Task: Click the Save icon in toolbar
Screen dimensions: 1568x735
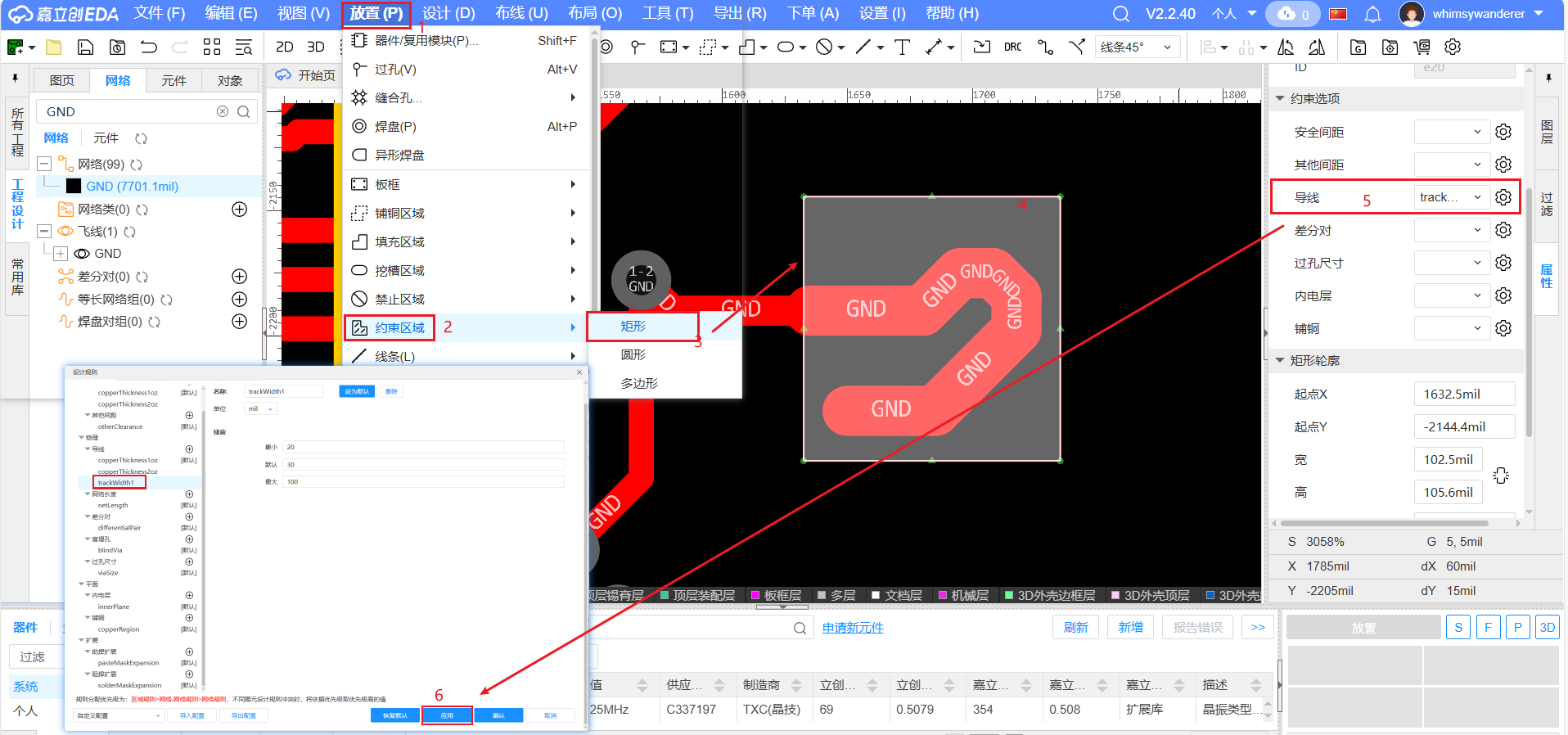Action: point(85,47)
